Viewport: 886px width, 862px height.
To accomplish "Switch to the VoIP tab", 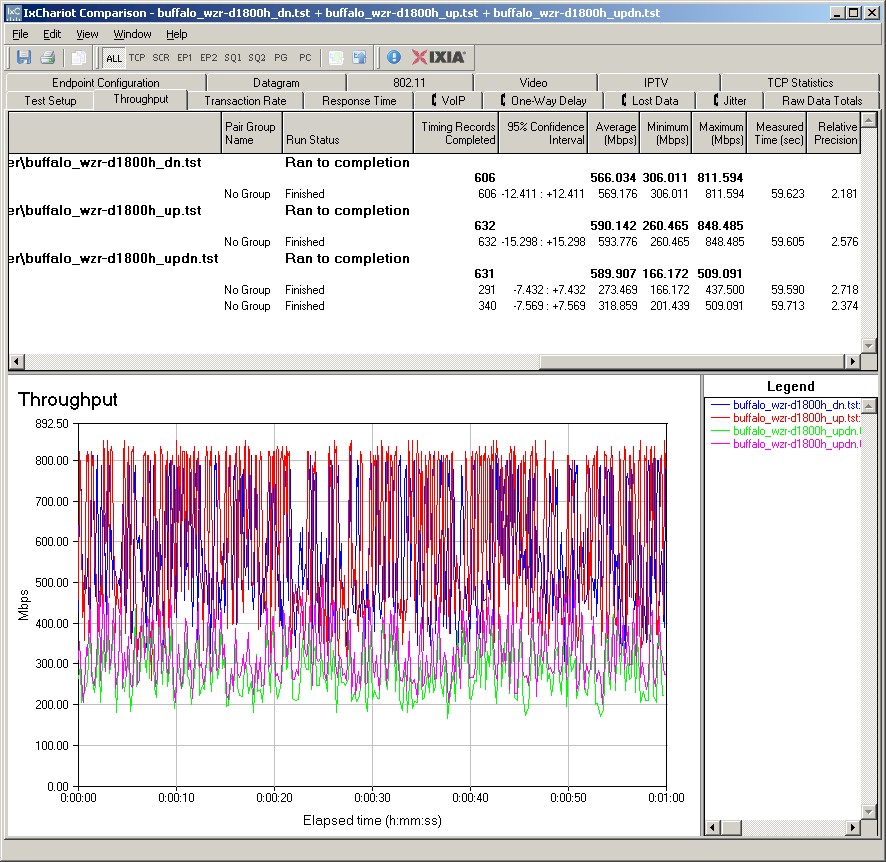I will pos(448,101).
